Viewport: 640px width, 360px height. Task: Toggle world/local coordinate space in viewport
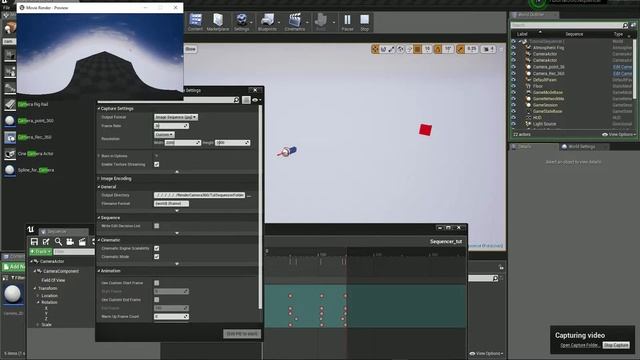(400, 49)
